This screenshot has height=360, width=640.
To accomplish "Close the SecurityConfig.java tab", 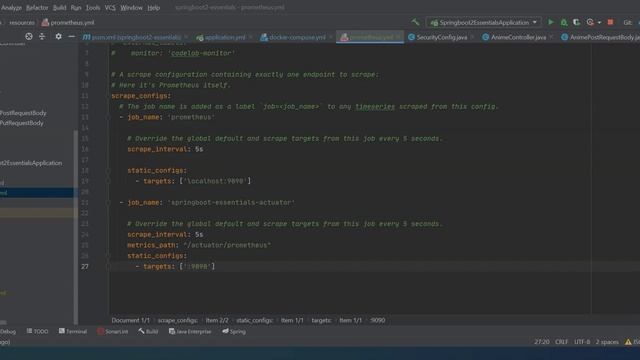I will pyautogui.click(x=472, y=37).
